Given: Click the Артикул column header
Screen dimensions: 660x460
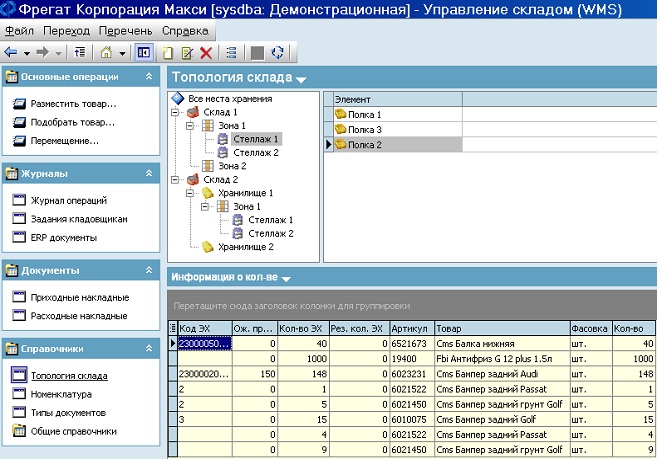Looking at the screenshot, I should [x=412, y=328].
